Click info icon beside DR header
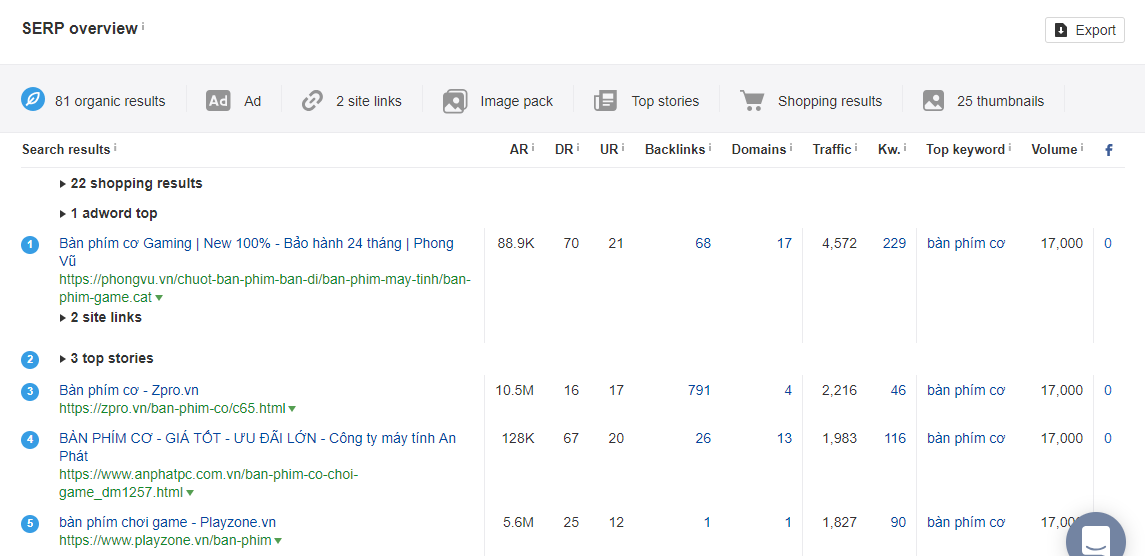The width and height of the screenshot is (1145, 556). pyautogui.click(x=578, y=148)
